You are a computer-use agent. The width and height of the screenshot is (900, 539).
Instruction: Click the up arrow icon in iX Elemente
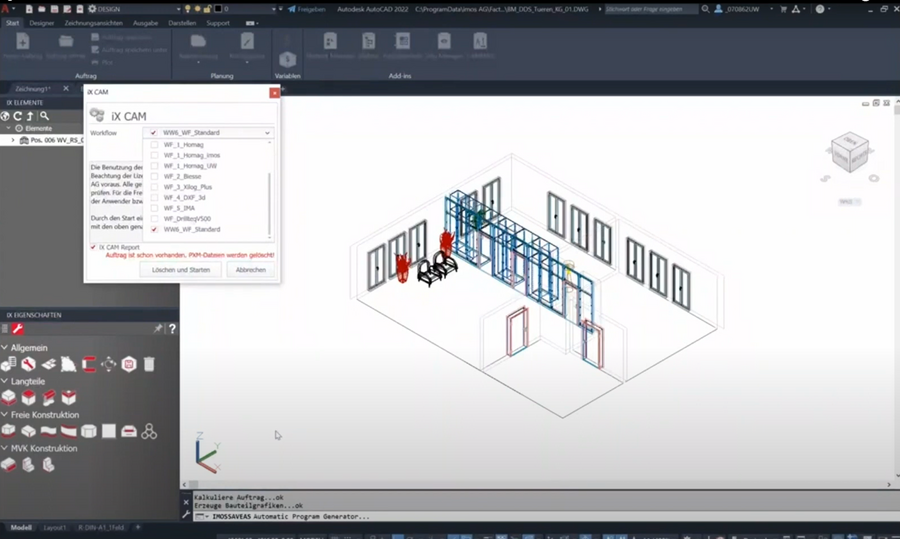tap(30, 116)
